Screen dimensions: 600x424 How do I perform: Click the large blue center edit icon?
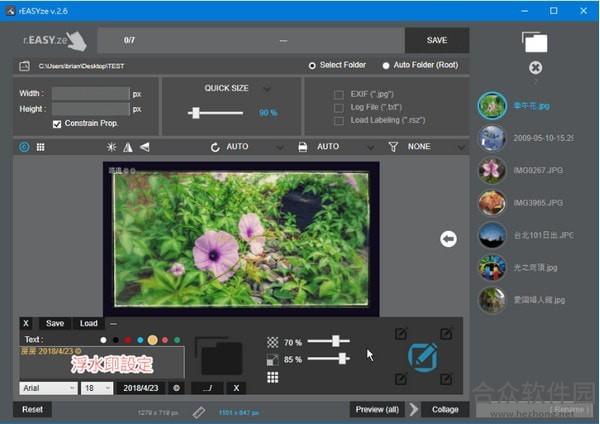423,357
